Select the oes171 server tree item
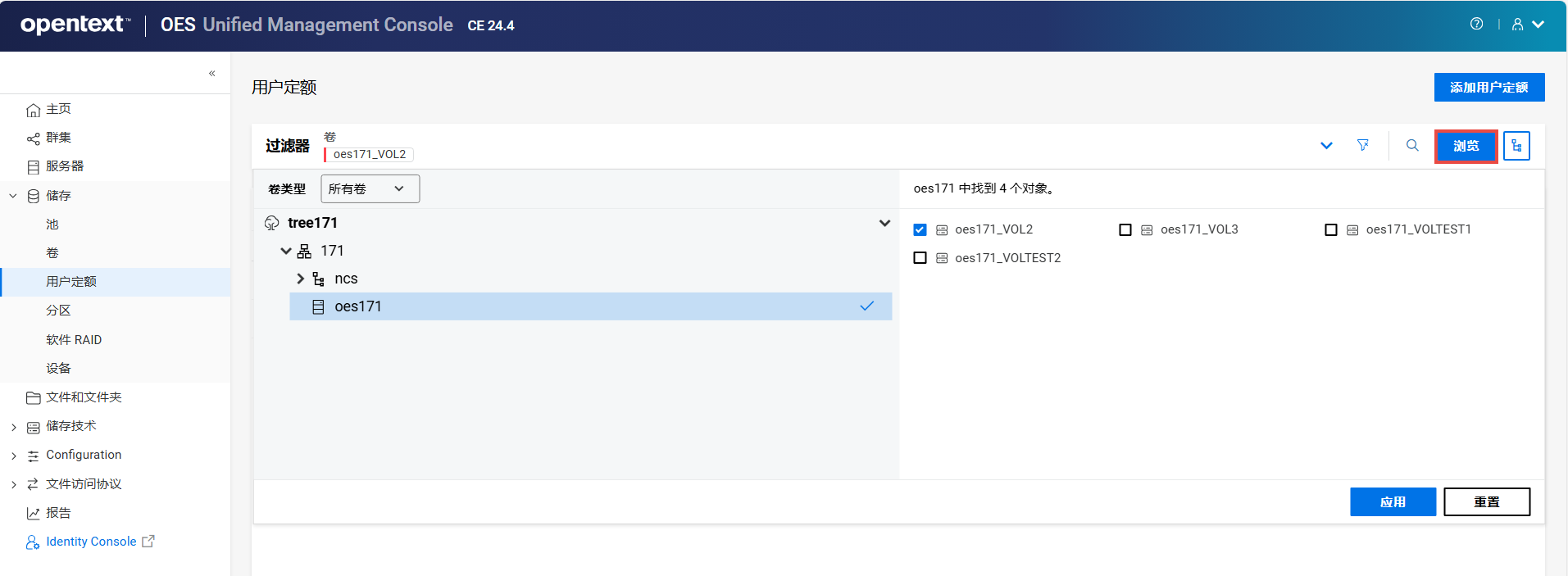 point(358,306)
